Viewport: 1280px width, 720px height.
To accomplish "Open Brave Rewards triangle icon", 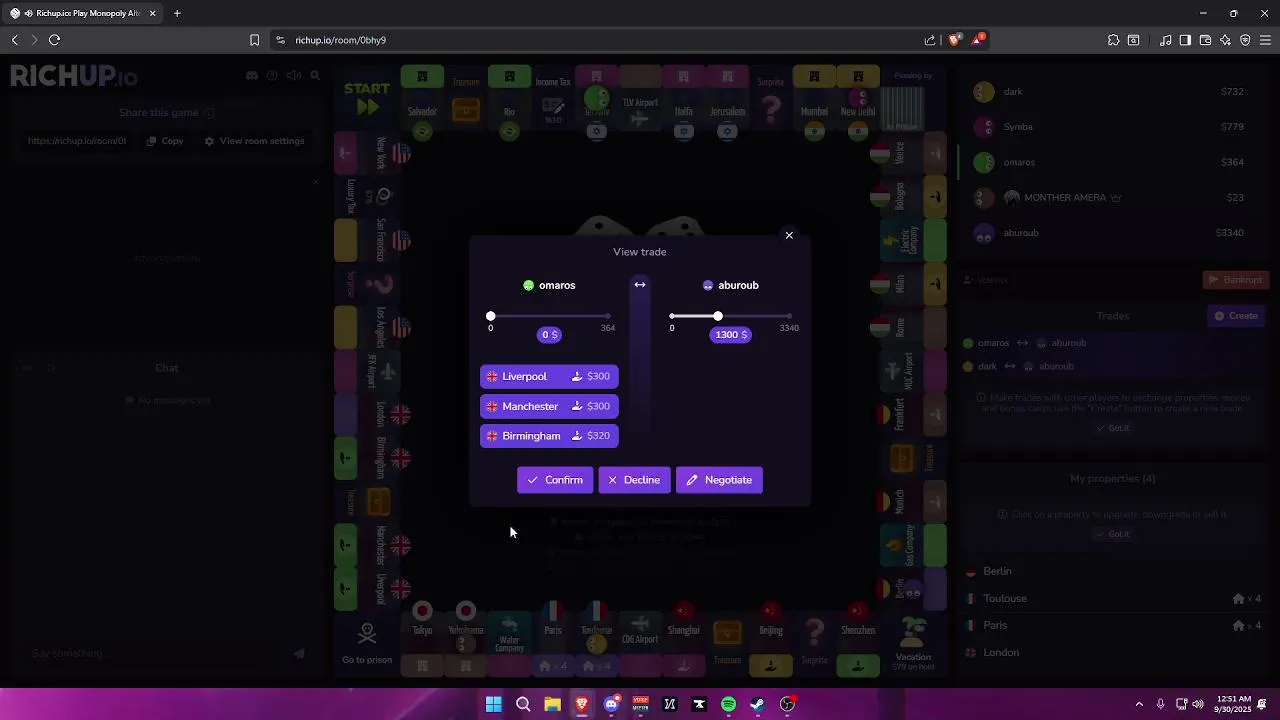I will click(978, 40).
